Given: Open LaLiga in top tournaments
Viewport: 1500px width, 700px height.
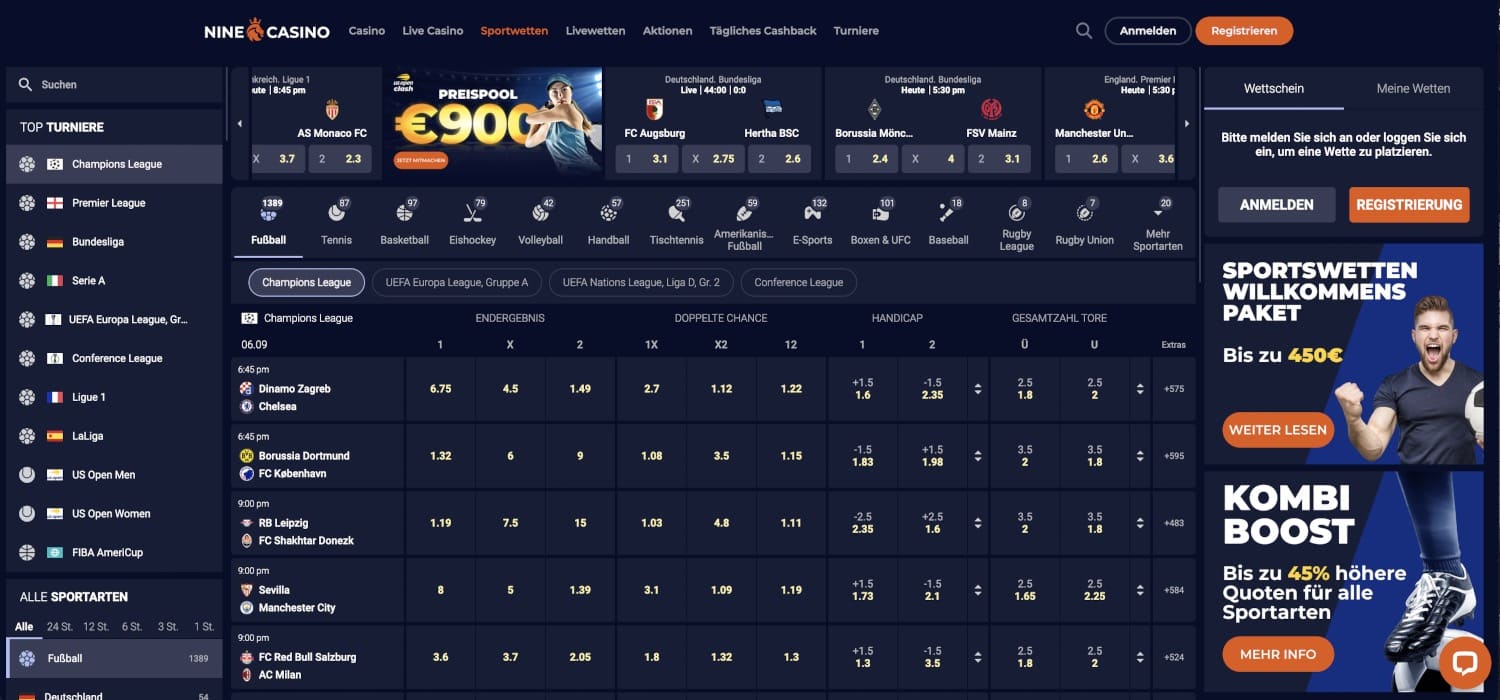Looking at the screenshot, I should click(x=114, y=436).
